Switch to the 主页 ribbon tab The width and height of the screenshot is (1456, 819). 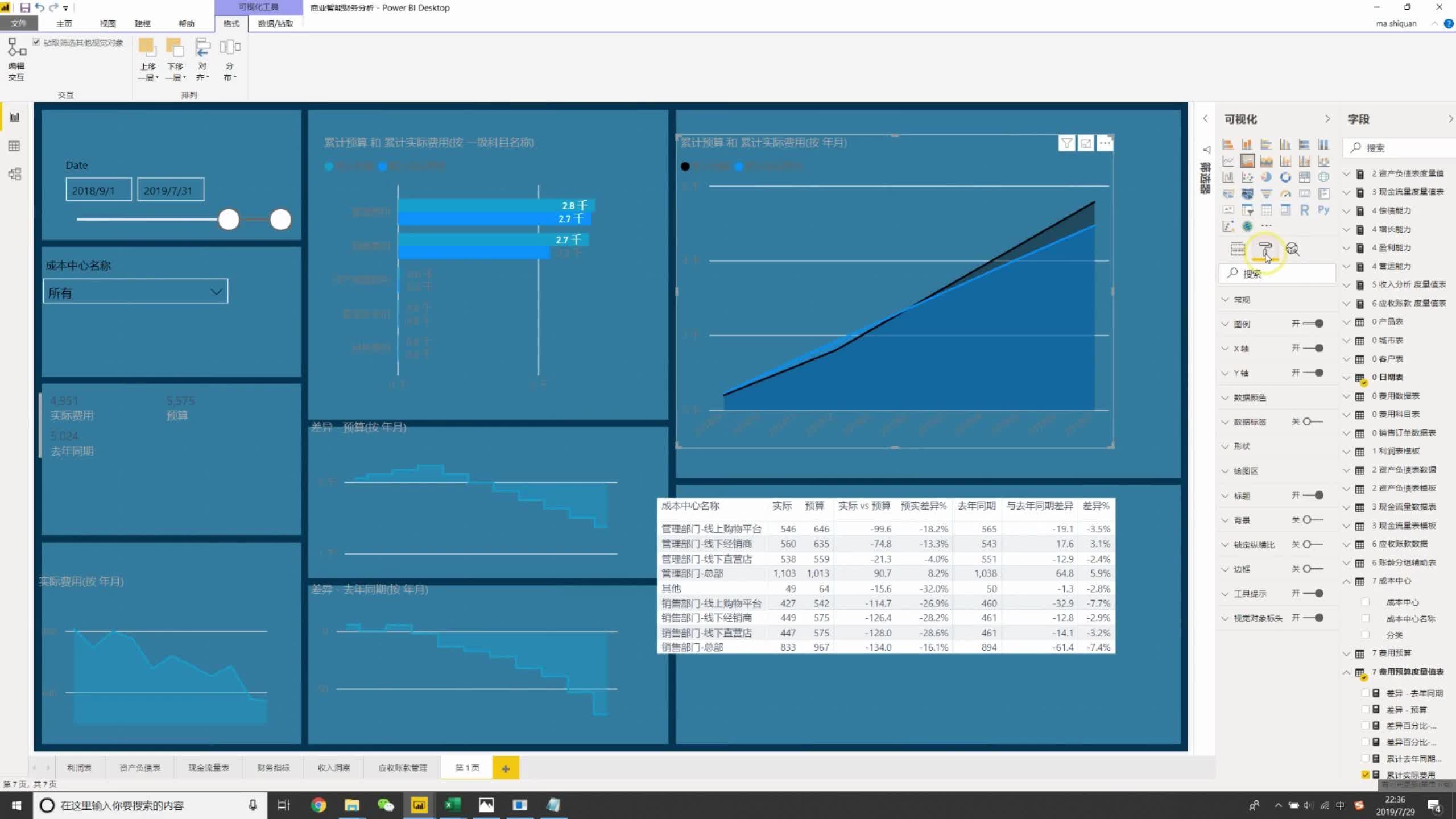click(64, 23)
